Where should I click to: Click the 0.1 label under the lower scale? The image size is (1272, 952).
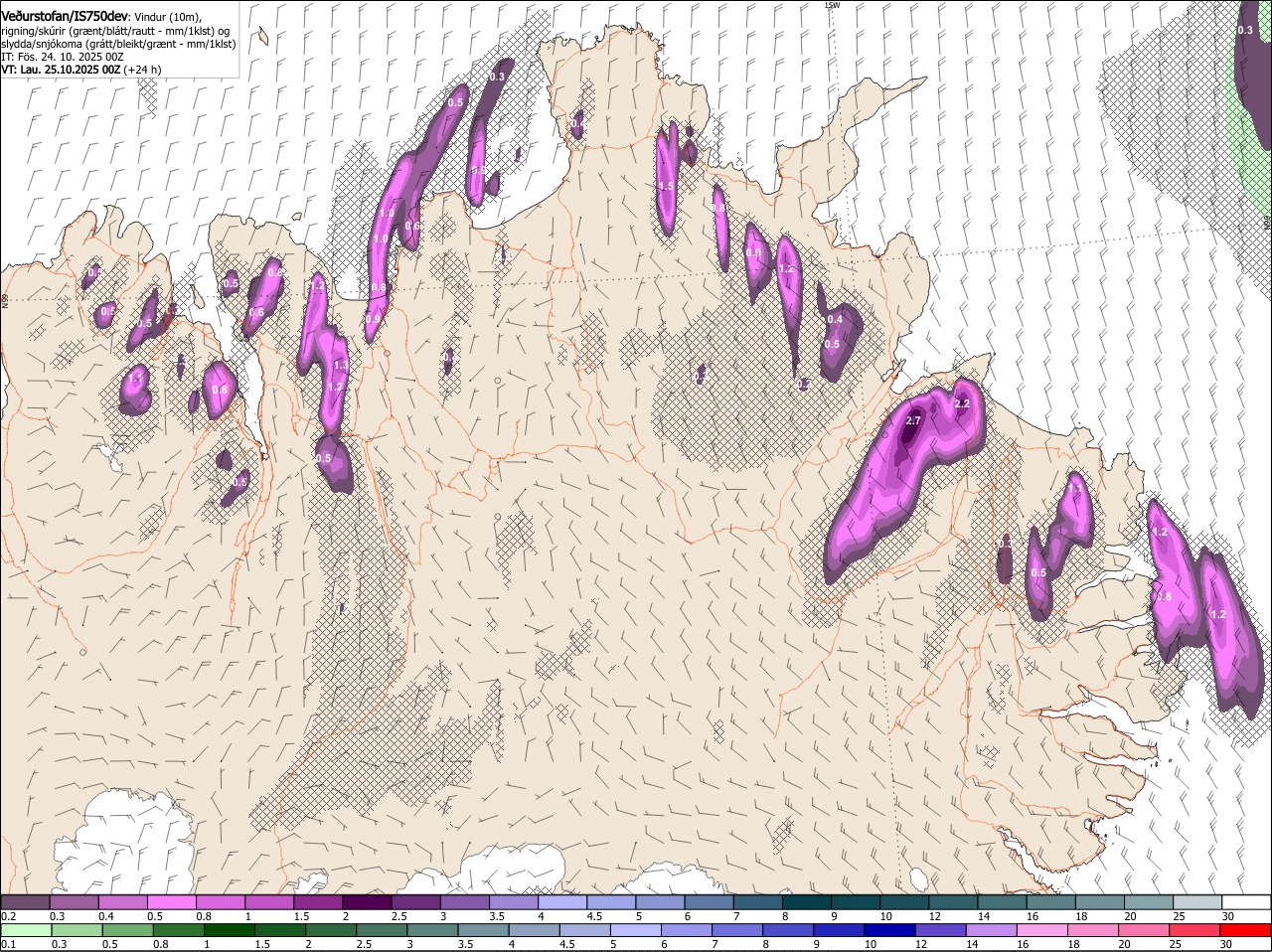pos(8,944)
